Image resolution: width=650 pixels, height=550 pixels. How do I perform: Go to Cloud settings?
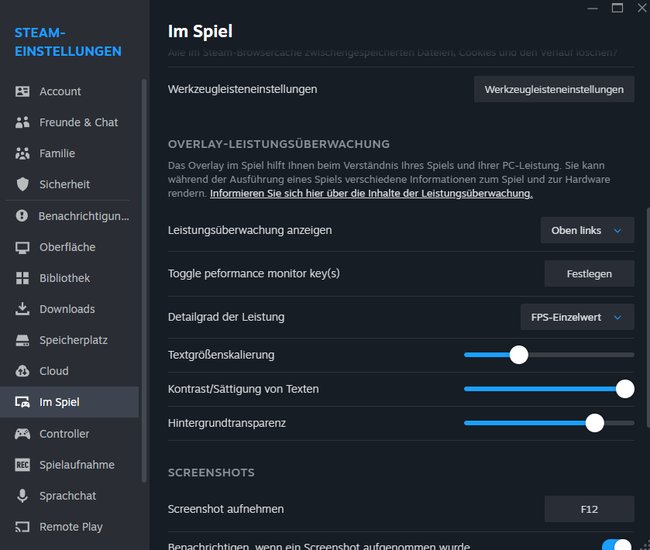click(x=70, y=371)
